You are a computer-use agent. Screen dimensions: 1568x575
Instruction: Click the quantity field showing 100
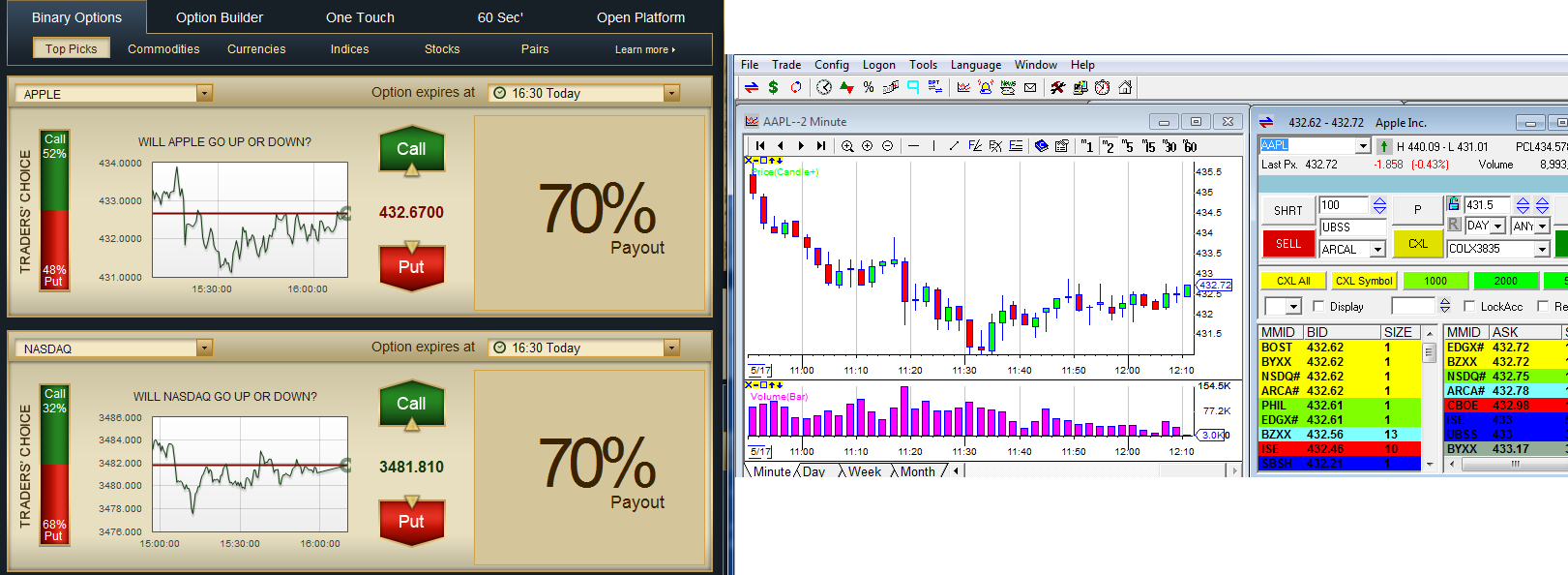click(1344, 205)
